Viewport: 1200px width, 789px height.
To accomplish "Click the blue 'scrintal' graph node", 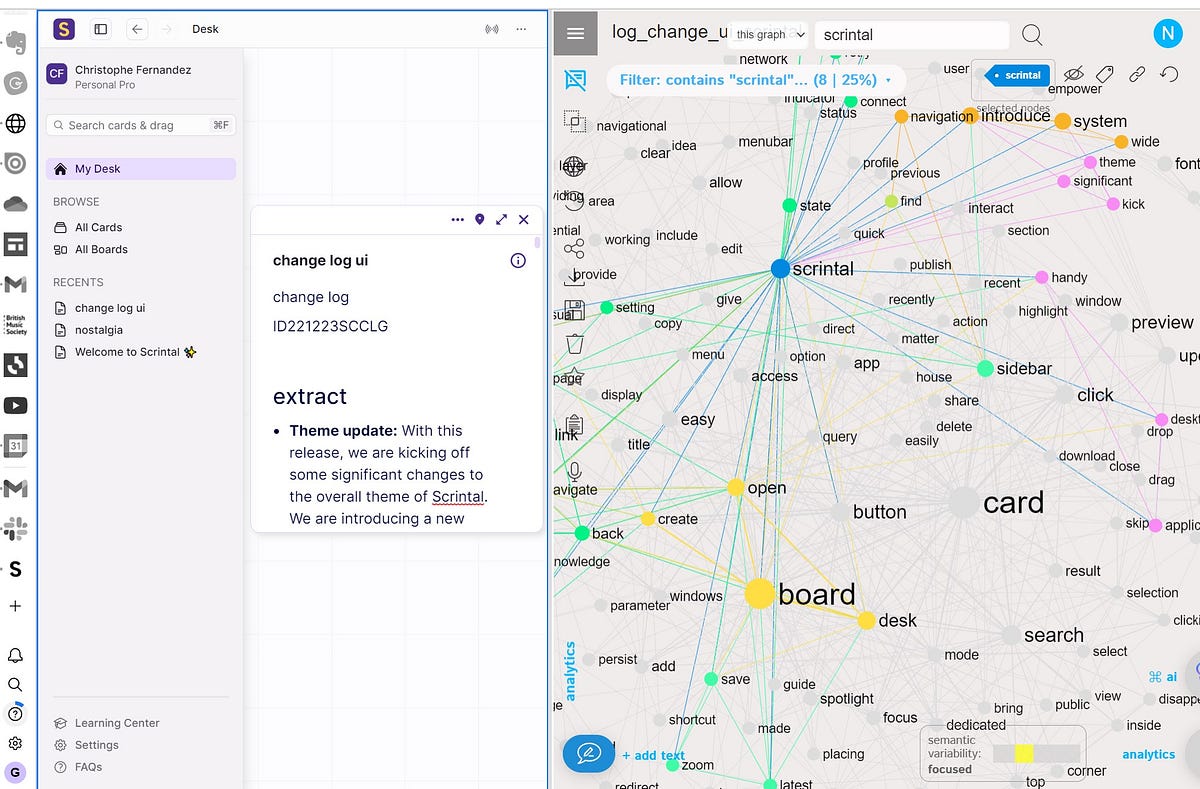I will pos(781,268).
